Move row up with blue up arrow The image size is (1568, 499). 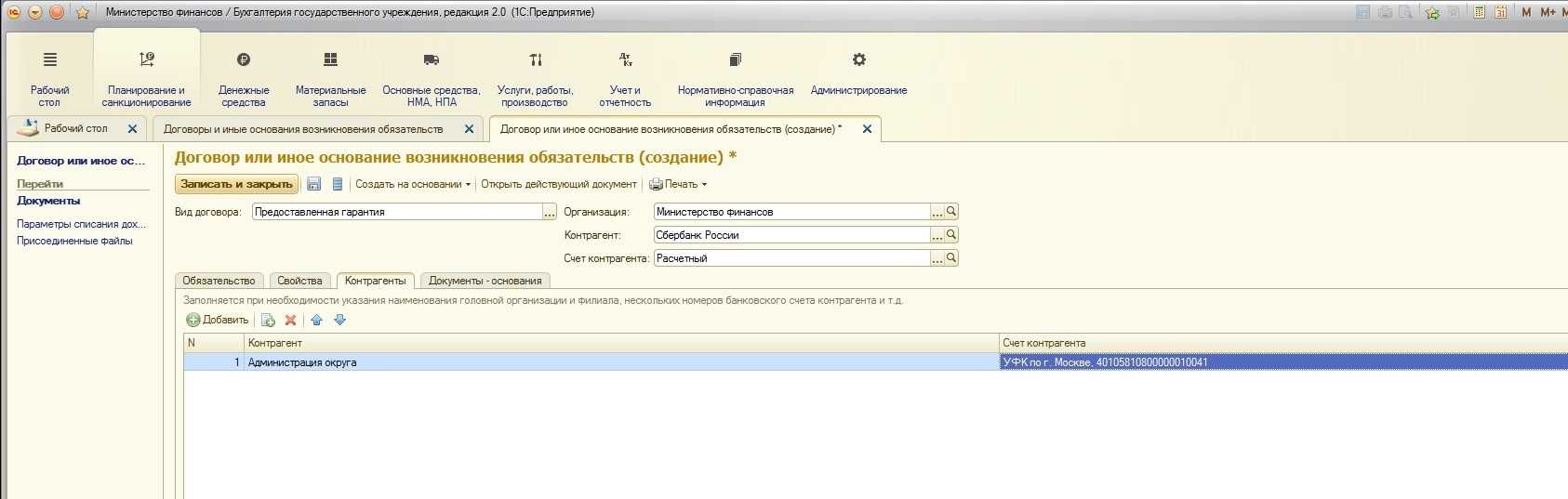(x=316, y=320)
